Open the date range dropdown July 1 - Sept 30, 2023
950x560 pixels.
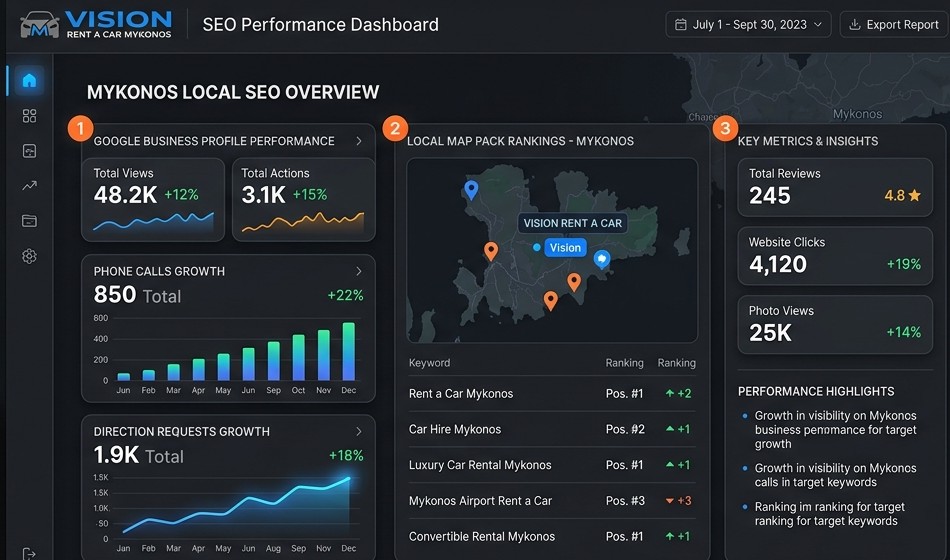pos(748,25)
